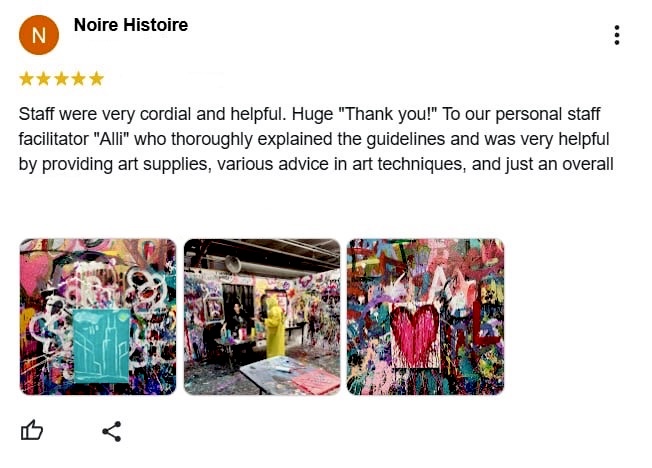Open the teal skyline canvas photo

point(98,317)
